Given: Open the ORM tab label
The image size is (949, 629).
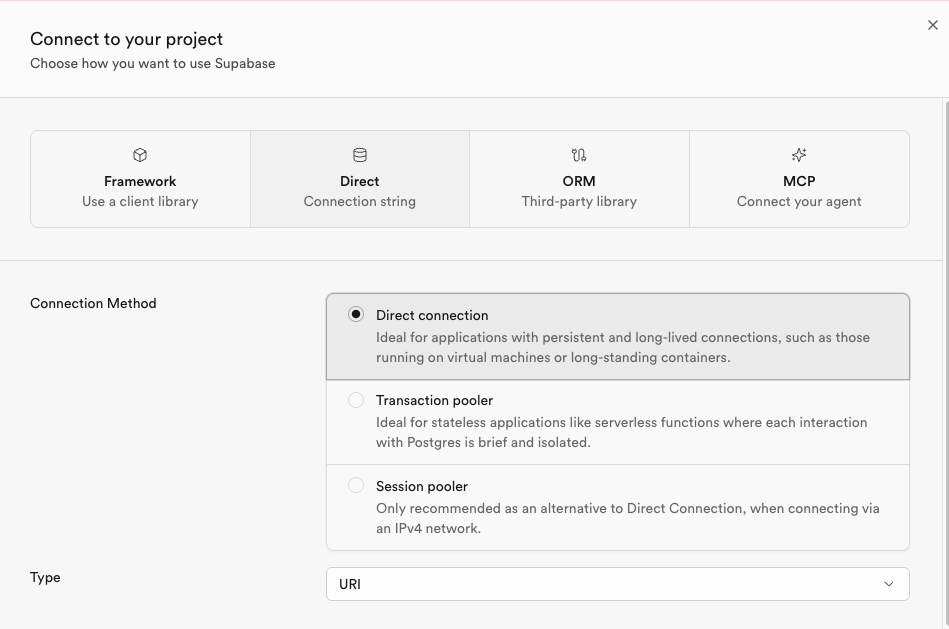Looking at the screenshot, I should coord(579,181).
